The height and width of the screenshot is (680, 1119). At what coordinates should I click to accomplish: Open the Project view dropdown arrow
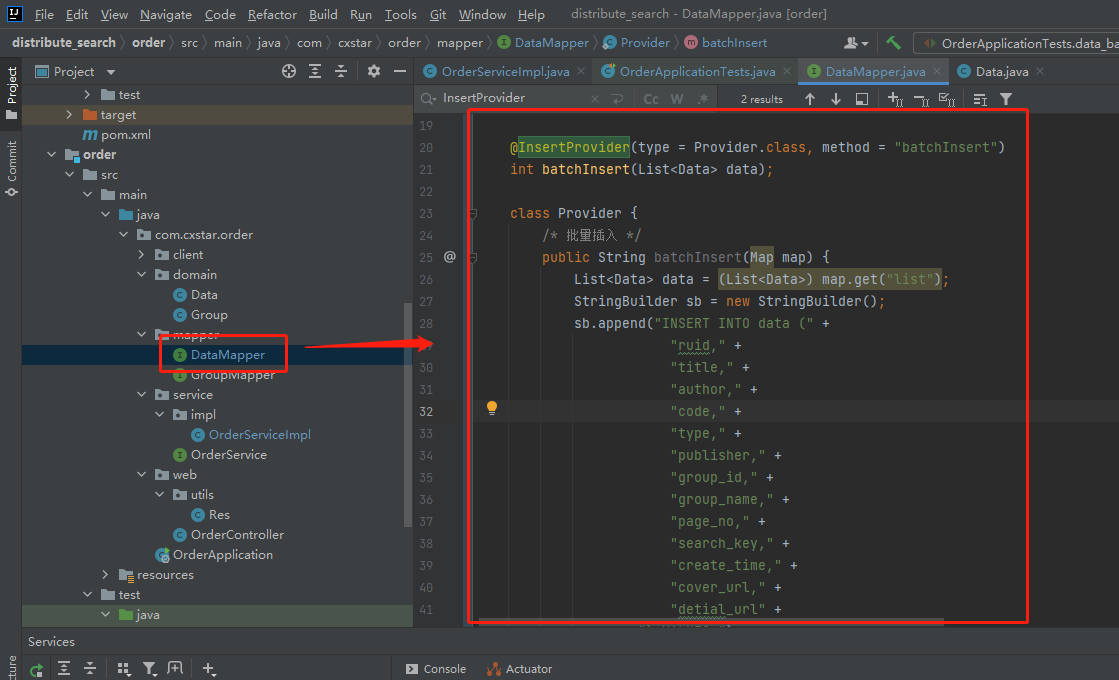coord(111,71)
